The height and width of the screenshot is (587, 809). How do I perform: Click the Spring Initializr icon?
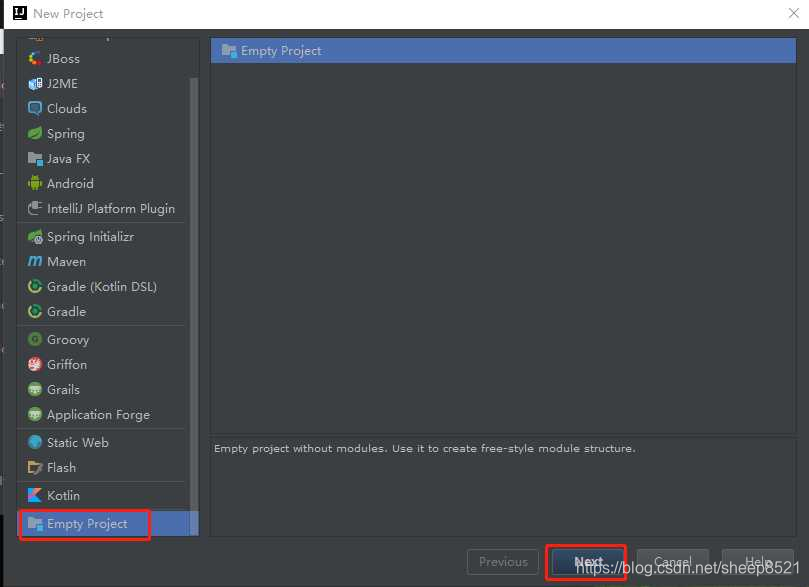35,237
